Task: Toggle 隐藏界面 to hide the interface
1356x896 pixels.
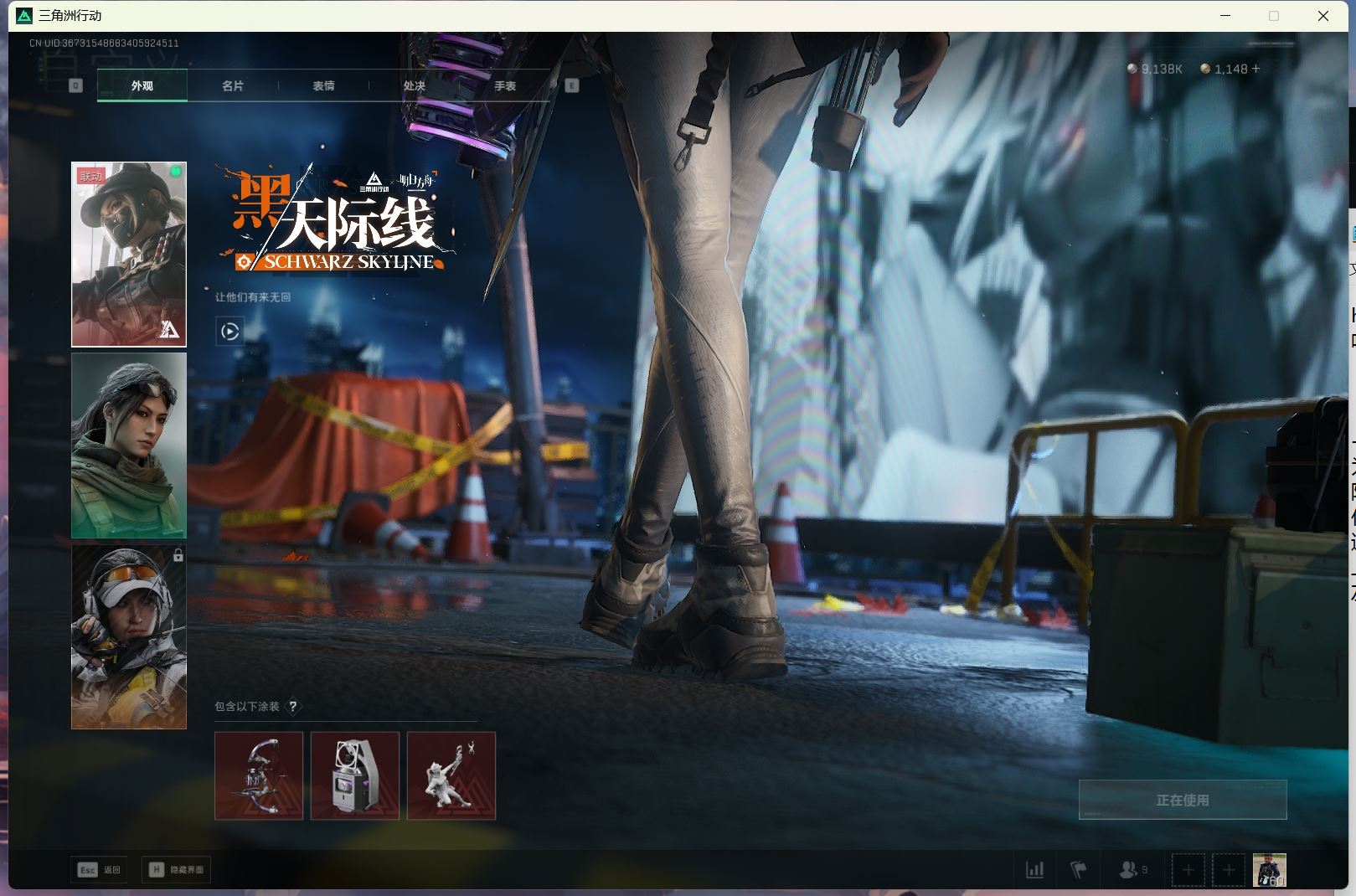Action: tap(176, 869)
